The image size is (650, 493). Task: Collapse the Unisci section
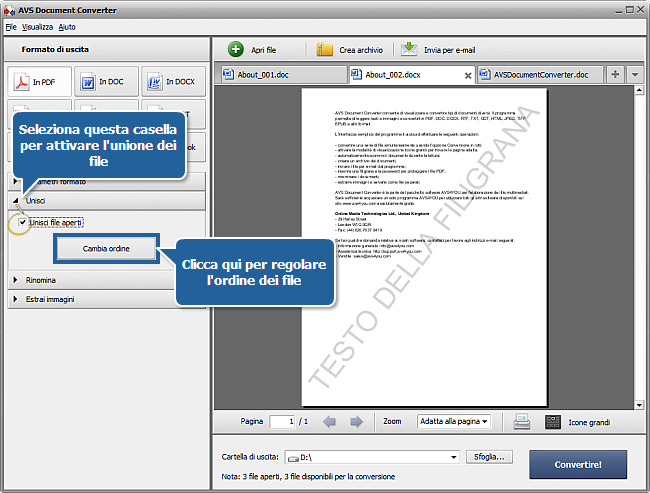(107, 201)
